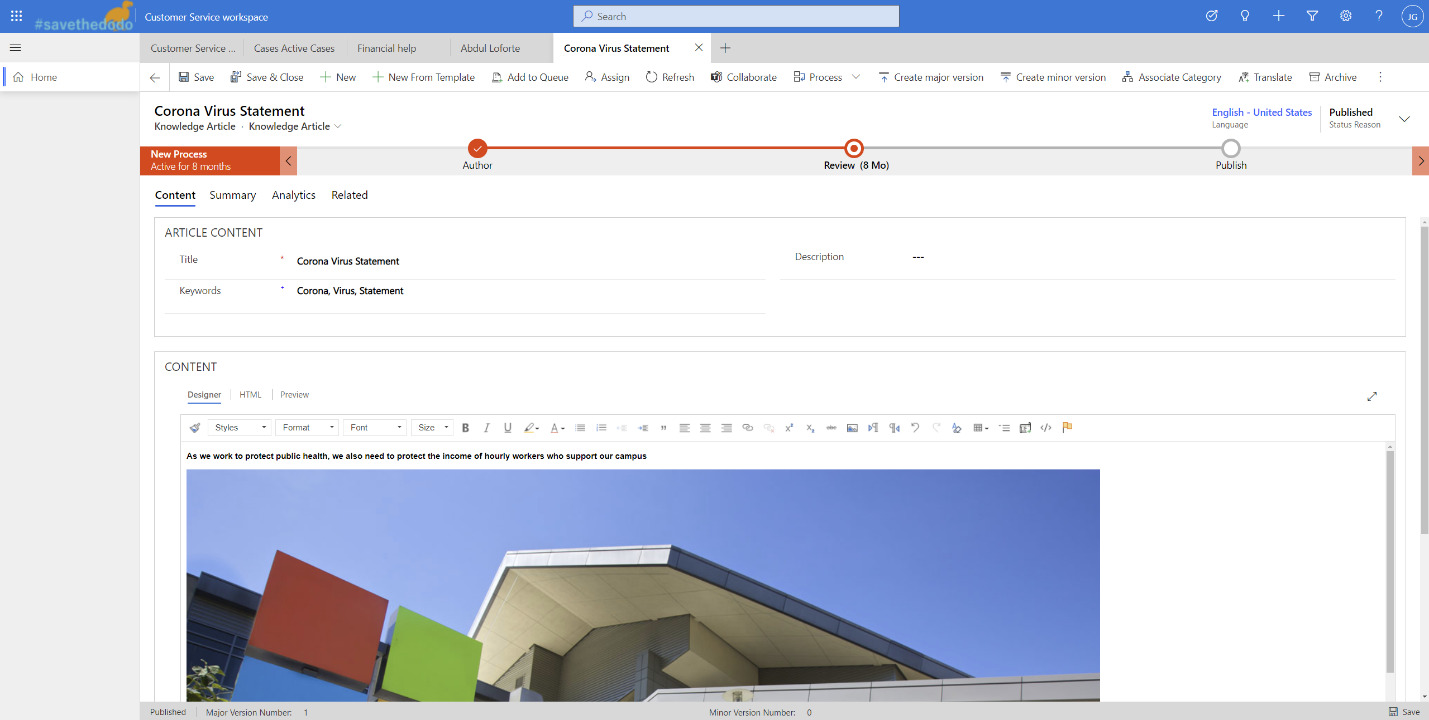Open the Cases Active Cases tab
Image resolution: width=1429 pixels, height=720 pixels.
(294, 48)
